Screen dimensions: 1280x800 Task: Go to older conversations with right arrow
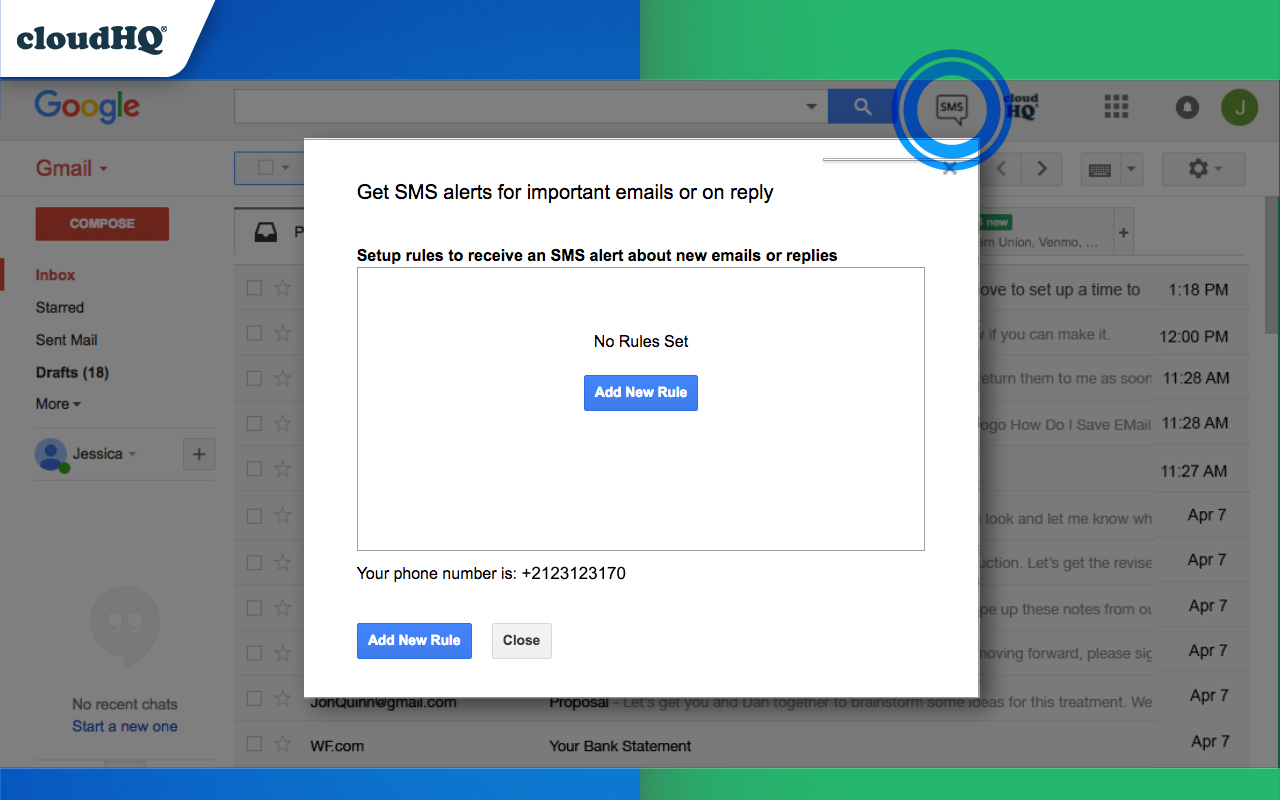click(1041, 169)
